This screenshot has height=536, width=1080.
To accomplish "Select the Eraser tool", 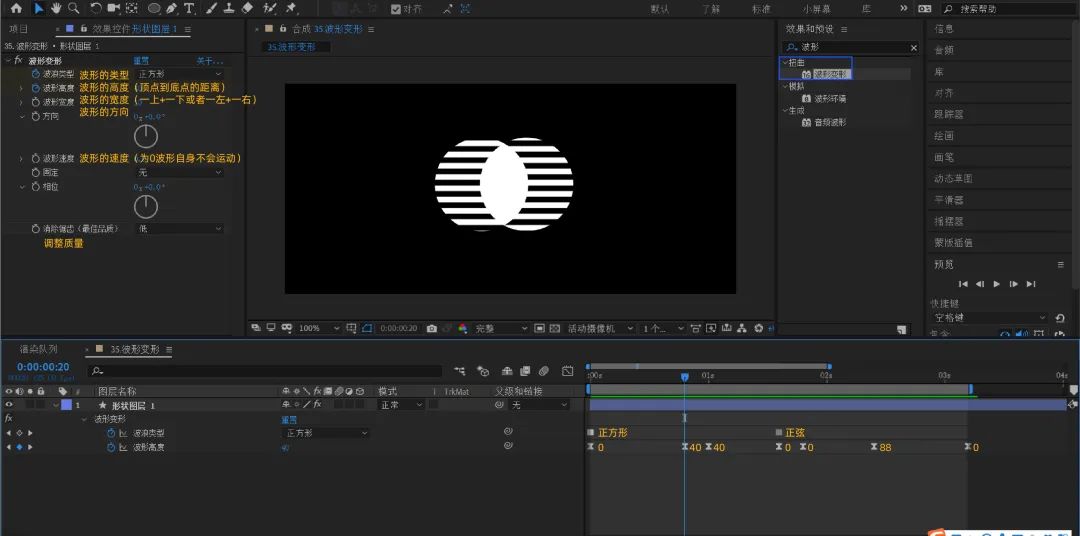I will pyautogui.click(x=248, y=8).
